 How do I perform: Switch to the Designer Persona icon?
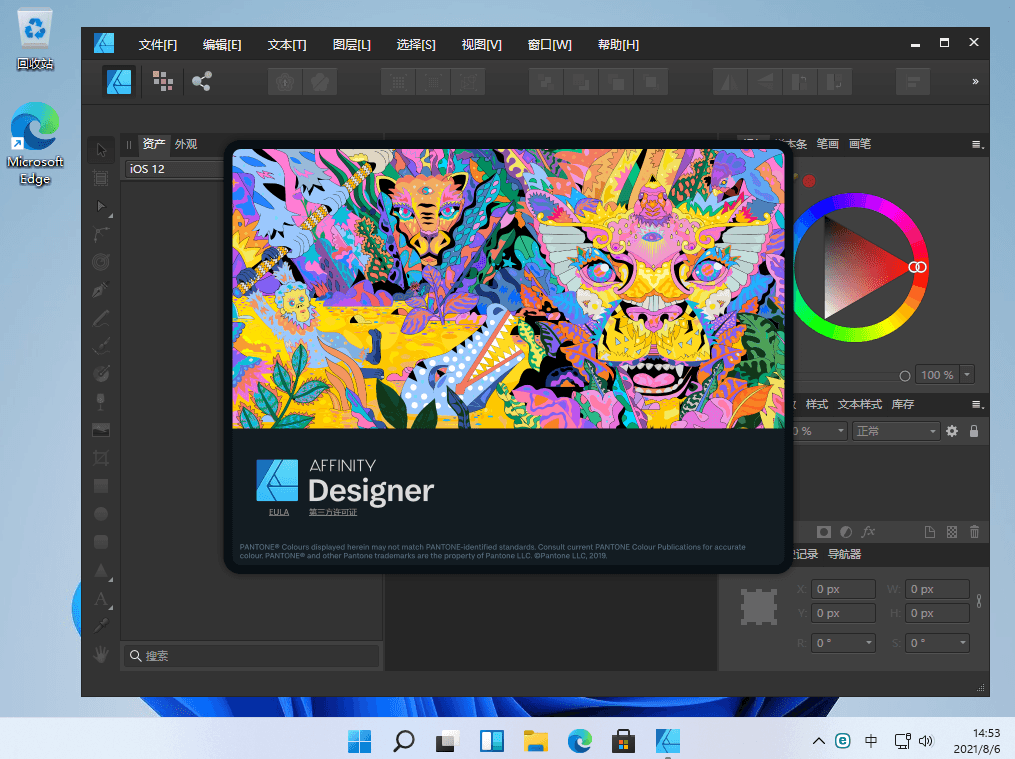[119, 82]
